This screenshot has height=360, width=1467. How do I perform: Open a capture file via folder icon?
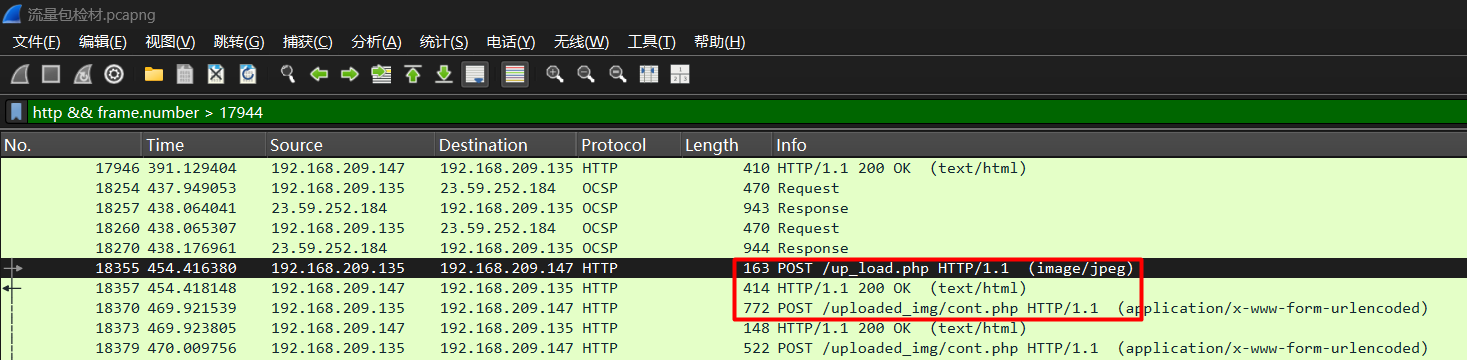point(154,74)
